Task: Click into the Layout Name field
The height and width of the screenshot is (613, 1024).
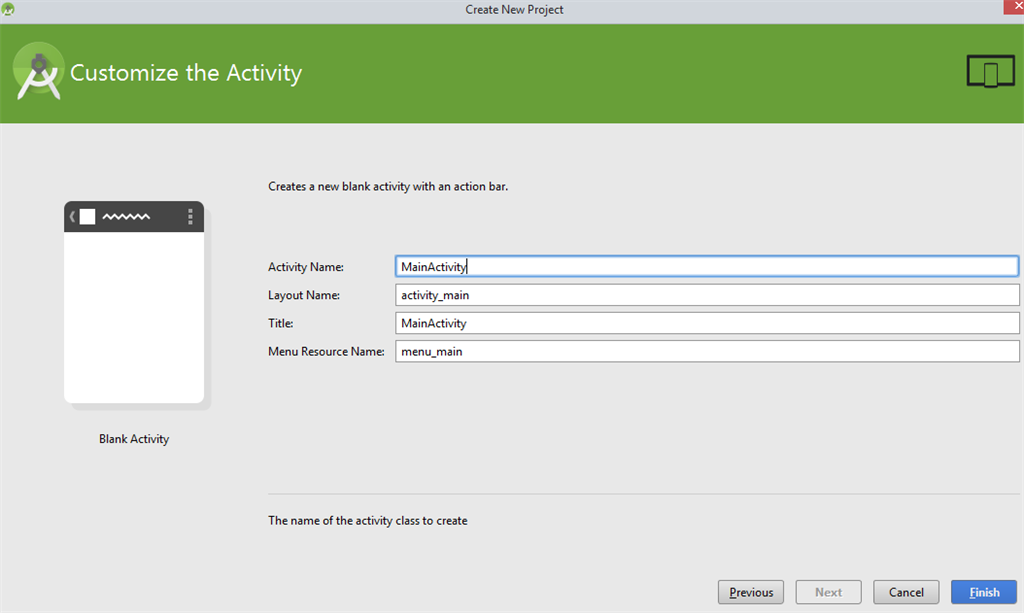Action: tap(706, 295)
